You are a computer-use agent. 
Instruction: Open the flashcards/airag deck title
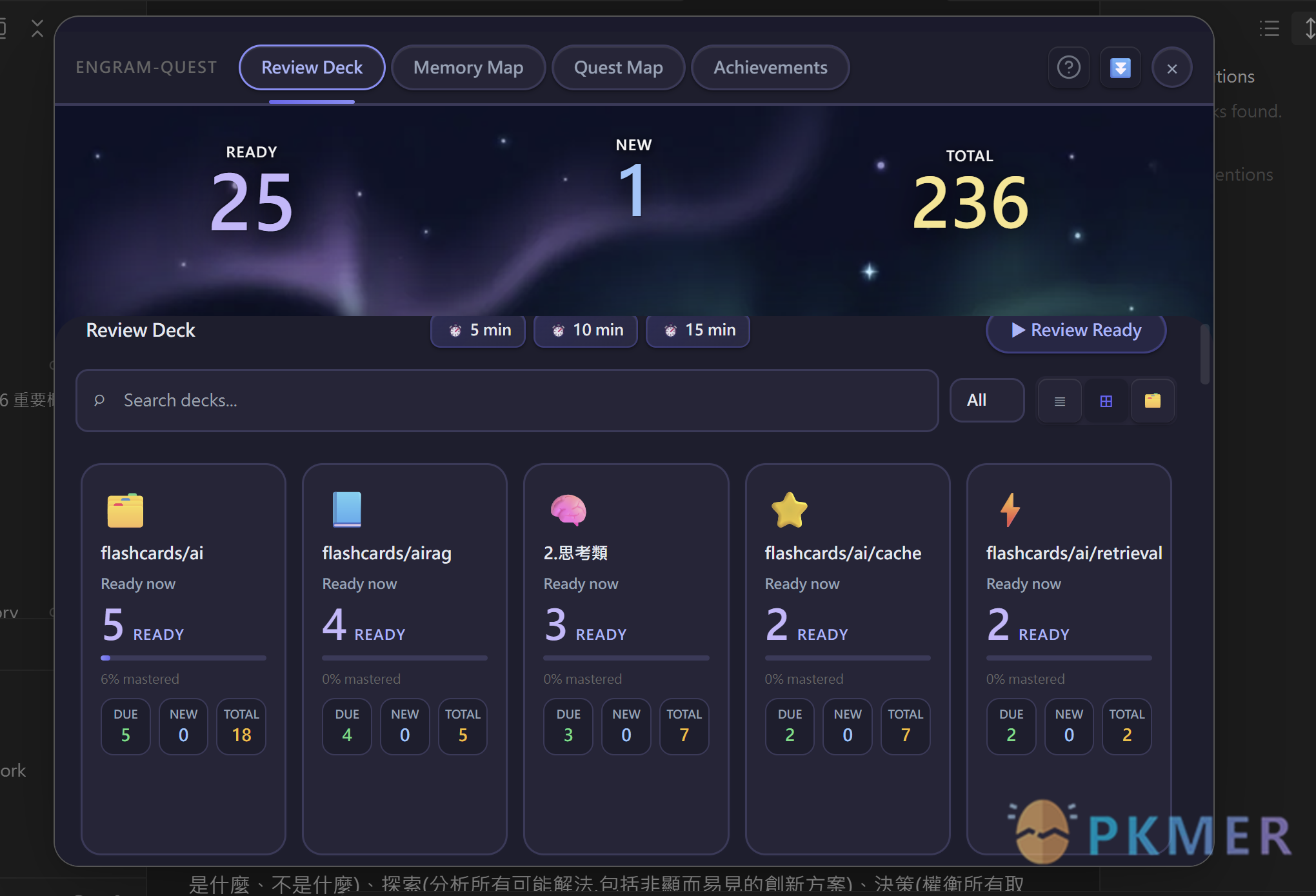coord(387,553)
